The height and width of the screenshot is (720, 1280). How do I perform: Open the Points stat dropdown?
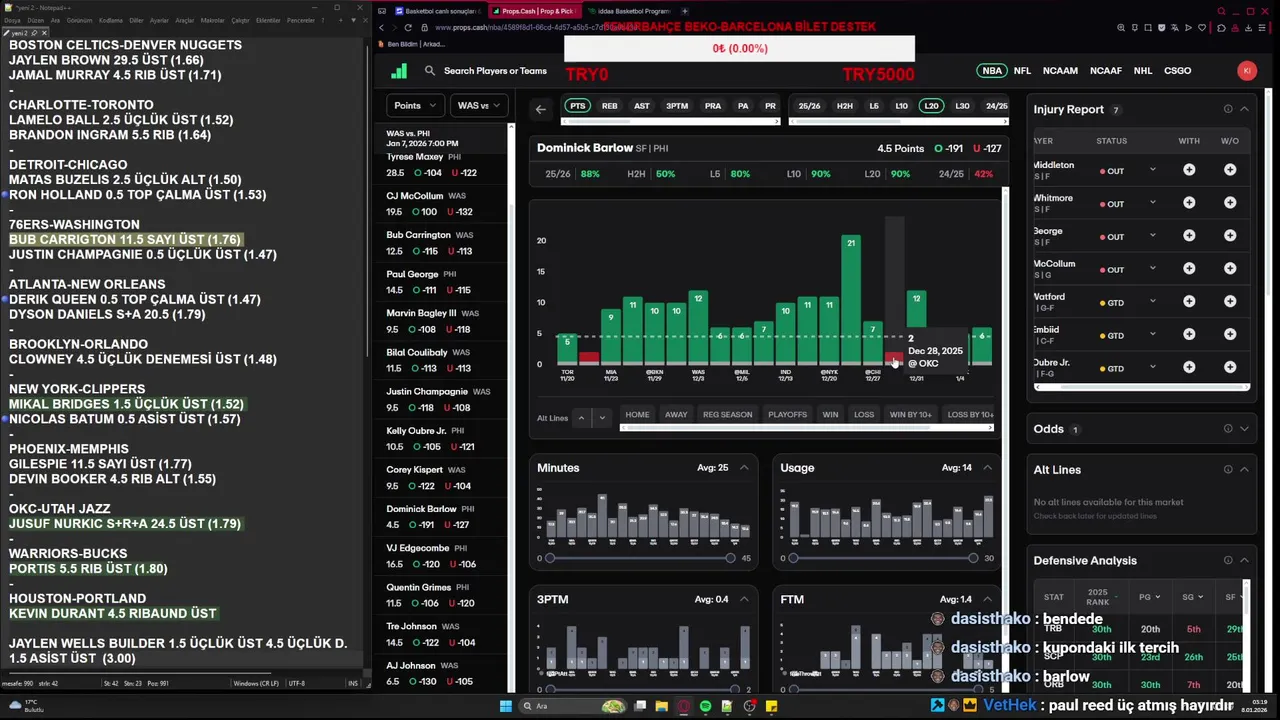tap(415, 106)
